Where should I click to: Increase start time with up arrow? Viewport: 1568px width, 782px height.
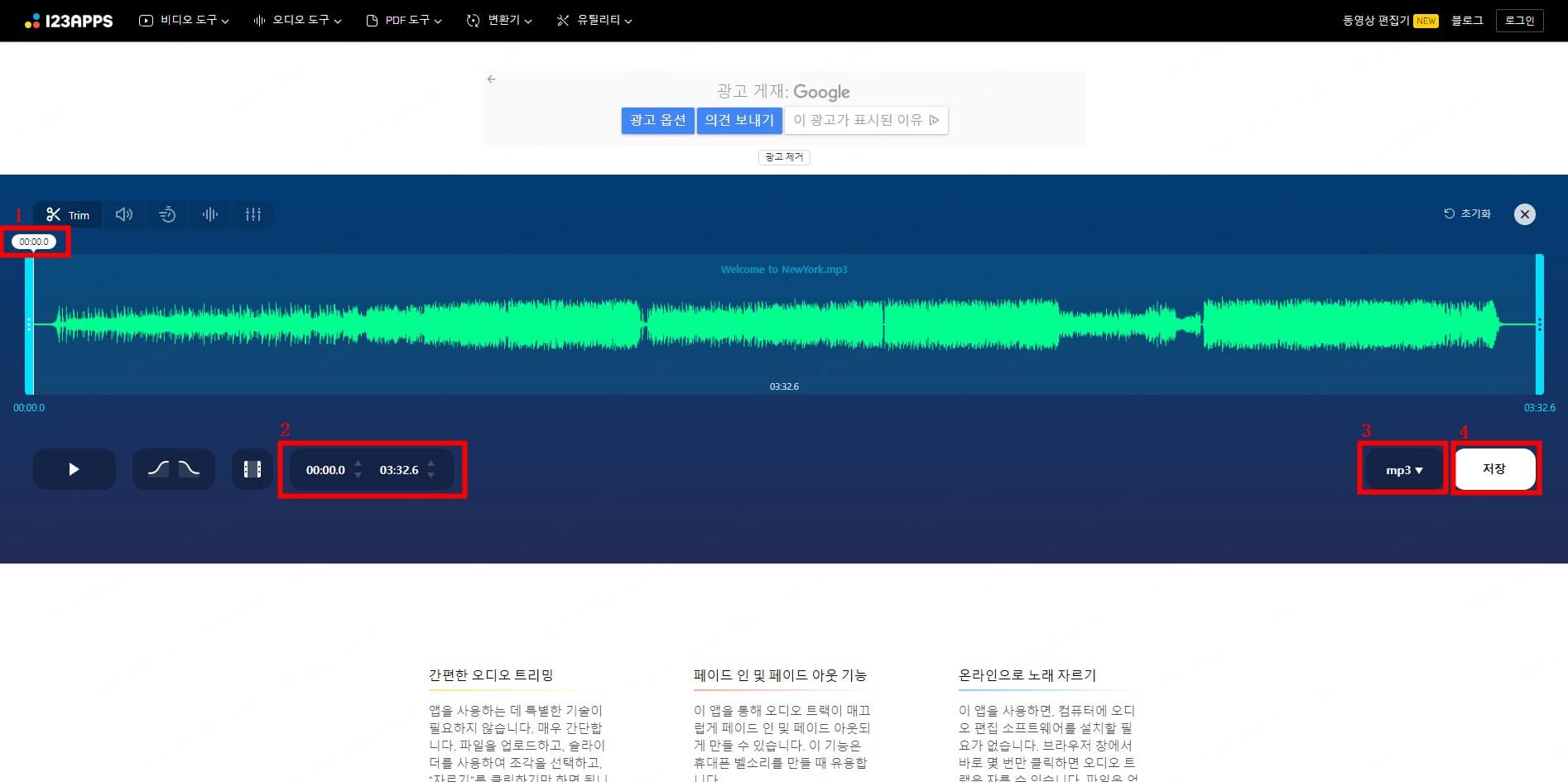[x=358, y=463]
